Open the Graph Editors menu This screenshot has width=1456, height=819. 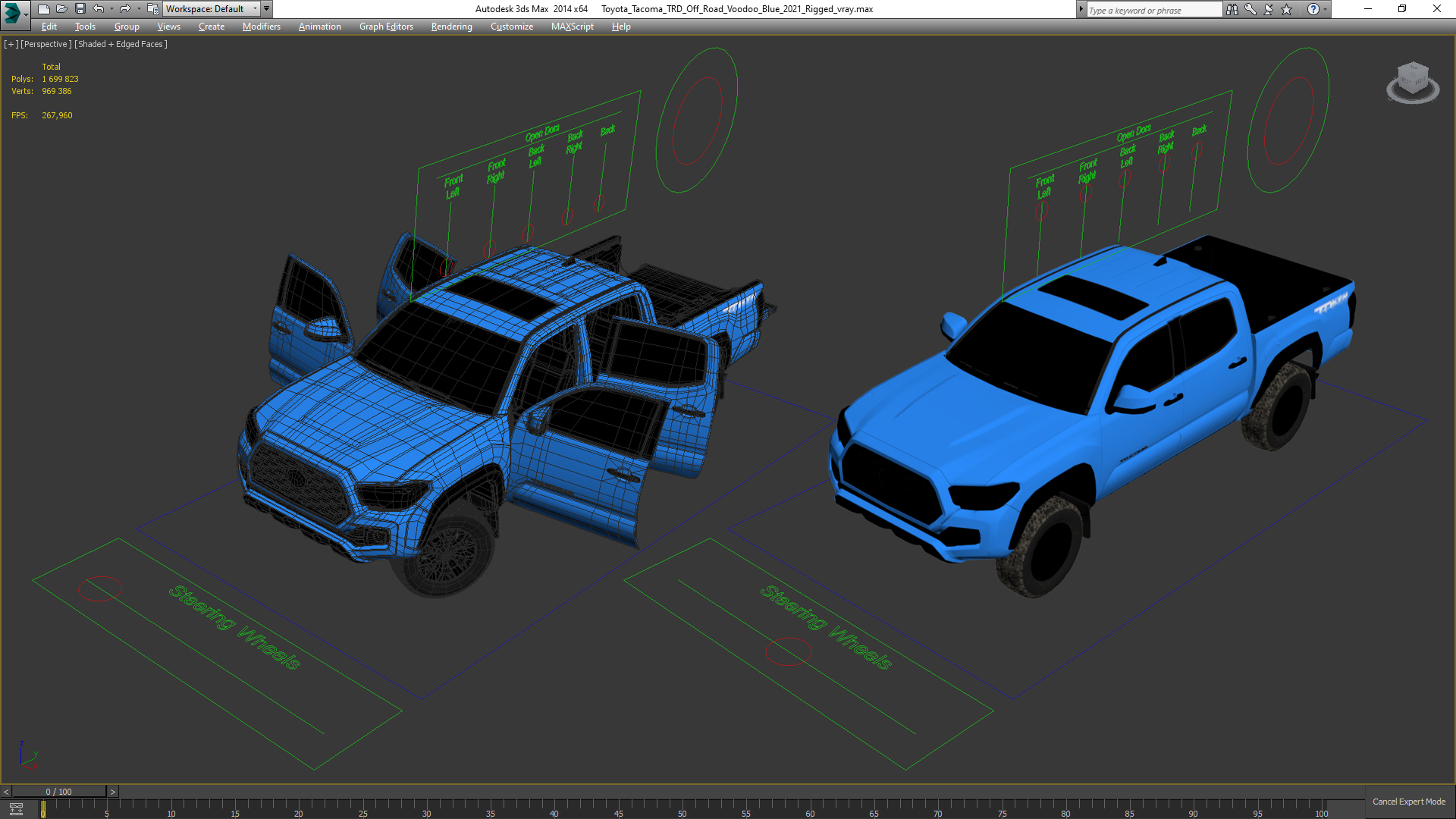pyautogui.click(x=386, y=27)
